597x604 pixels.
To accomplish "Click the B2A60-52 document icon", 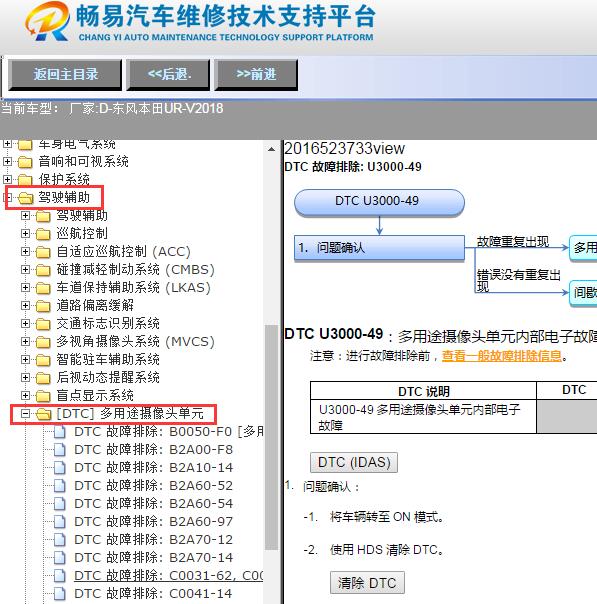I will tap(60, 486).
